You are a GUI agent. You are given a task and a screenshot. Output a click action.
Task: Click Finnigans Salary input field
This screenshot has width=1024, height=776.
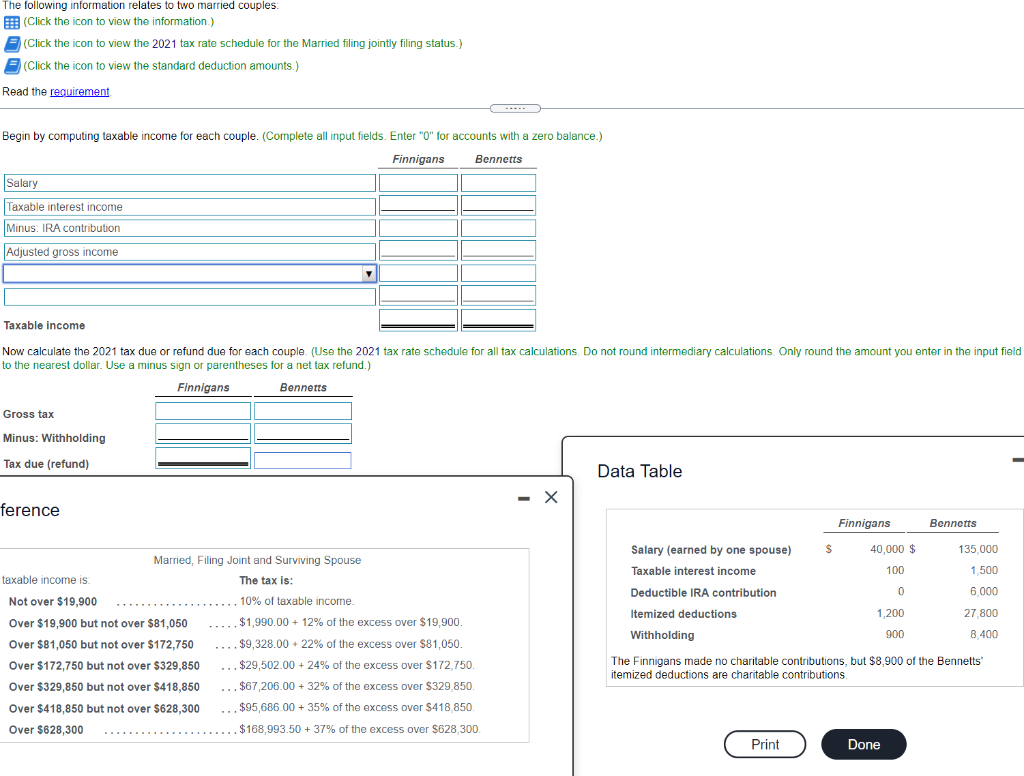418,183
